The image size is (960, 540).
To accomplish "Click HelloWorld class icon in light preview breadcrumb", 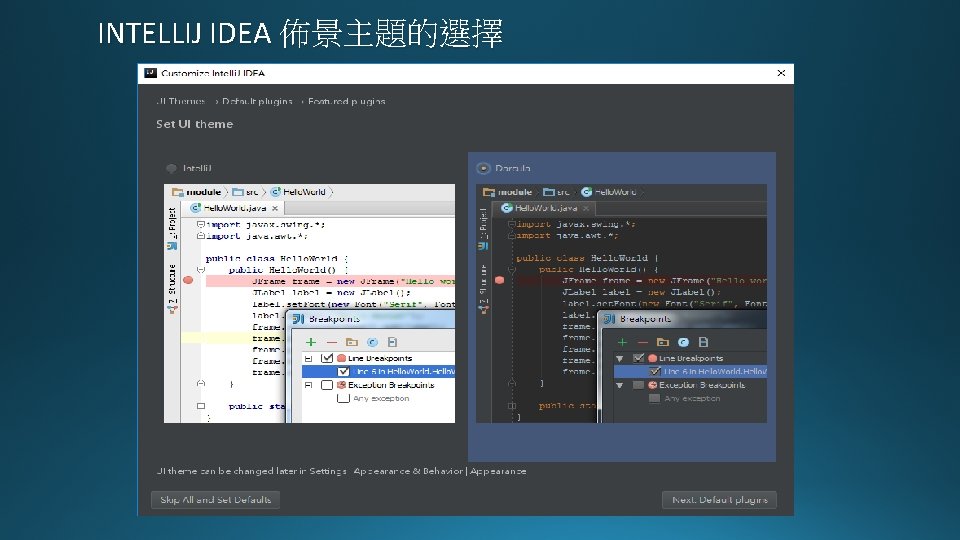I will pyautogui.click(x=276, y=192).
